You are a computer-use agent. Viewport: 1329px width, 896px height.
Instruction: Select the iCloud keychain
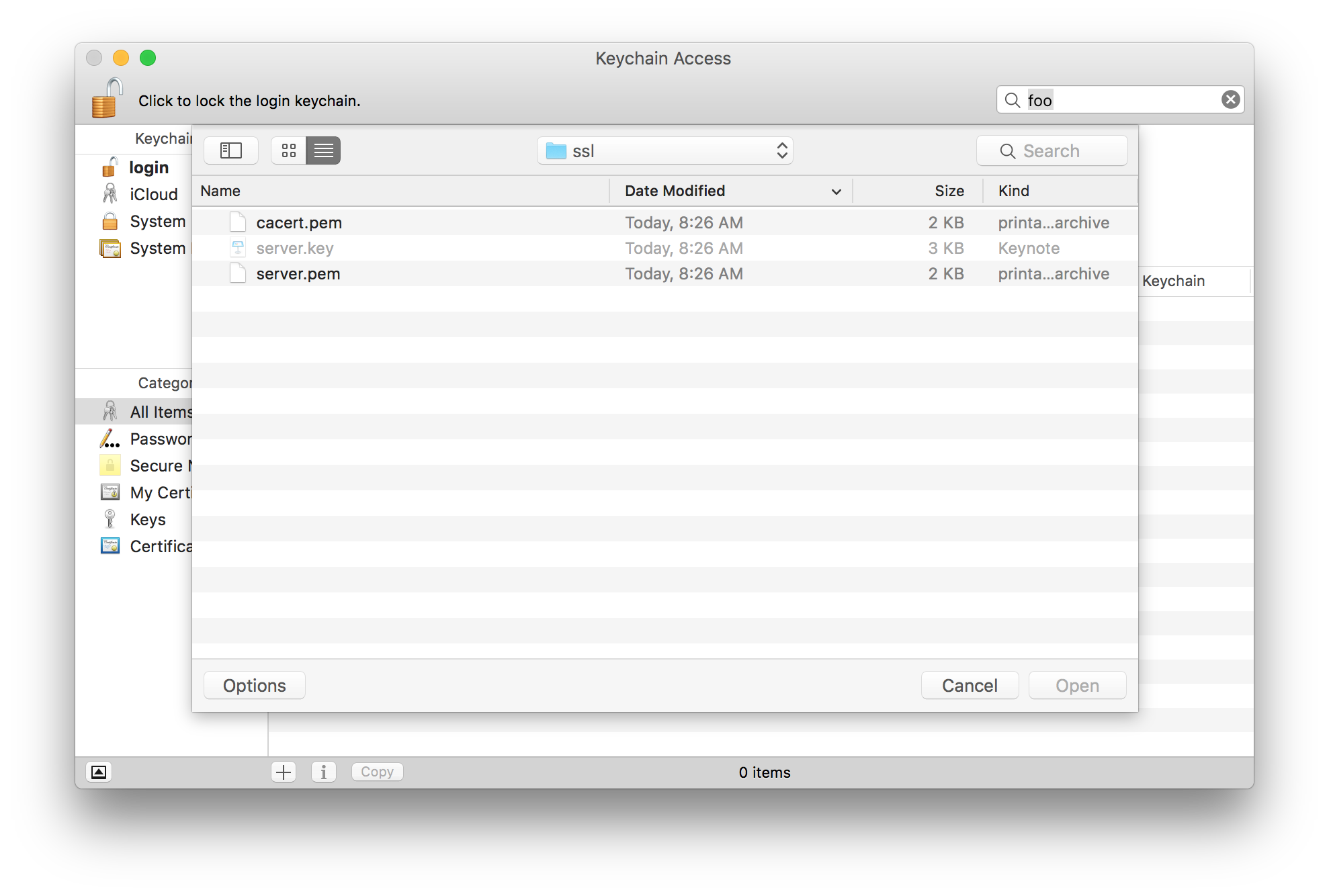153,195
